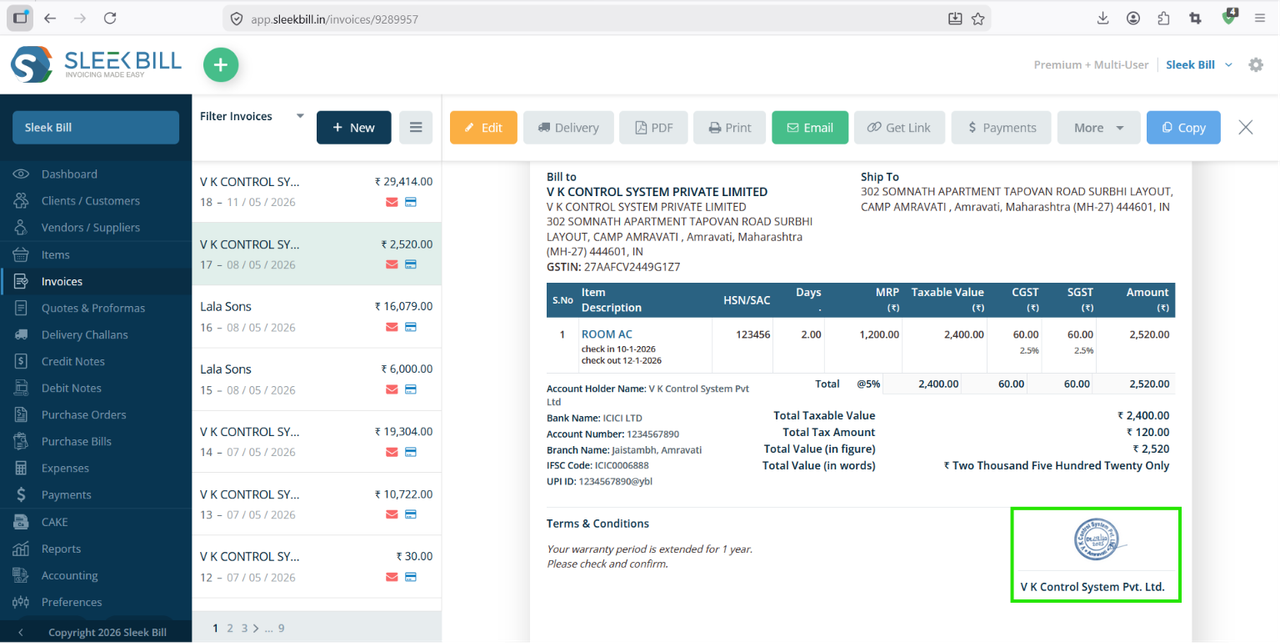Expand the Filter Invoices dropdown
Image resolution: width=1280 pixels, height=643 pixels.
click(x=252, y=117)
